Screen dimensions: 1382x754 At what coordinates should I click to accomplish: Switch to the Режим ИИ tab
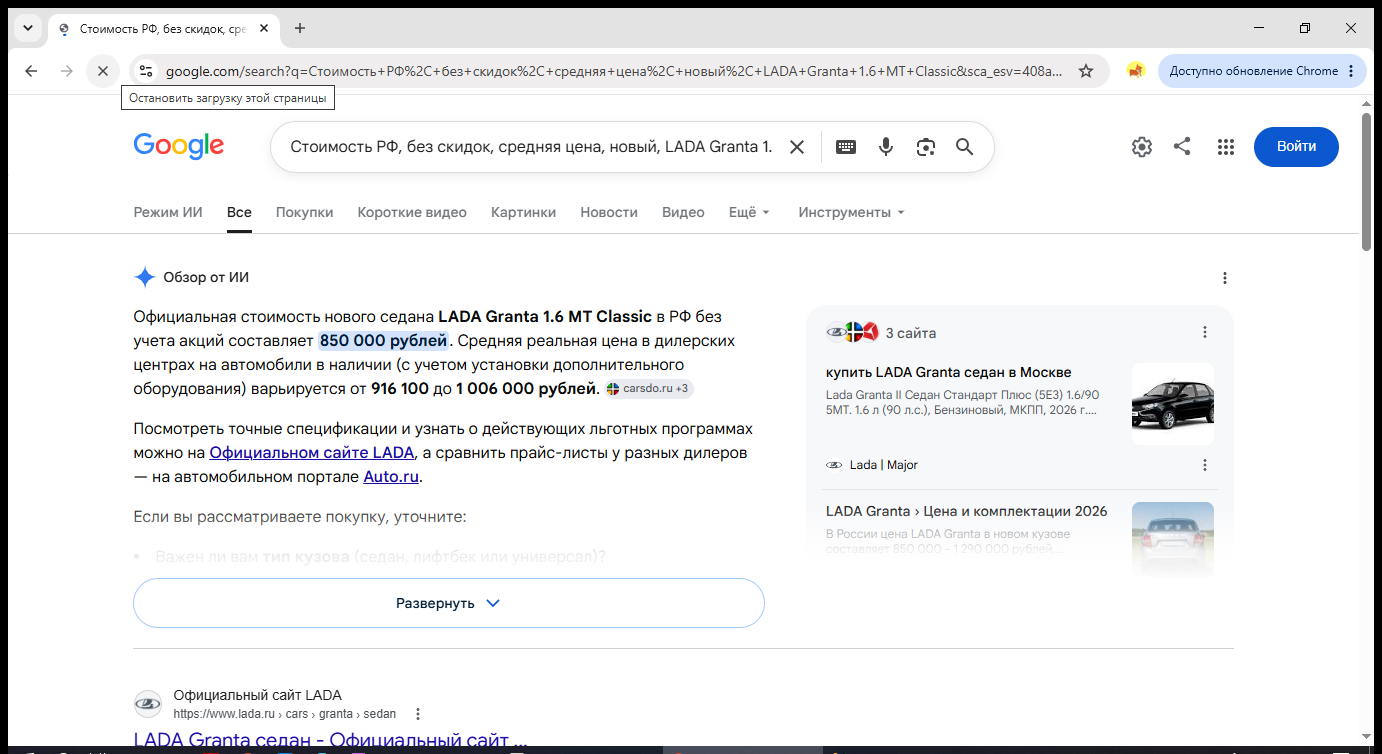[x=168, y=212]
